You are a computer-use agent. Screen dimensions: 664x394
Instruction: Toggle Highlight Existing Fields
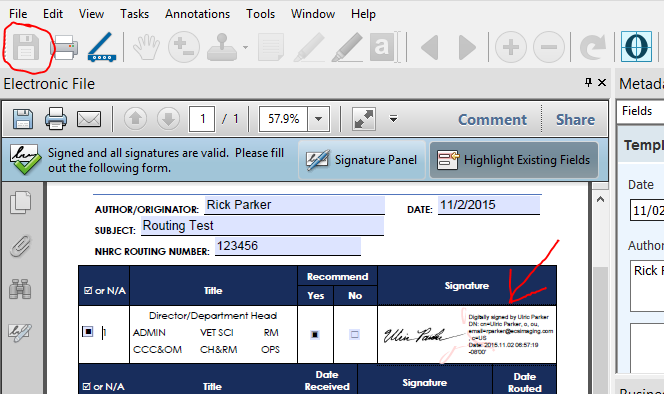pos(514,160)
